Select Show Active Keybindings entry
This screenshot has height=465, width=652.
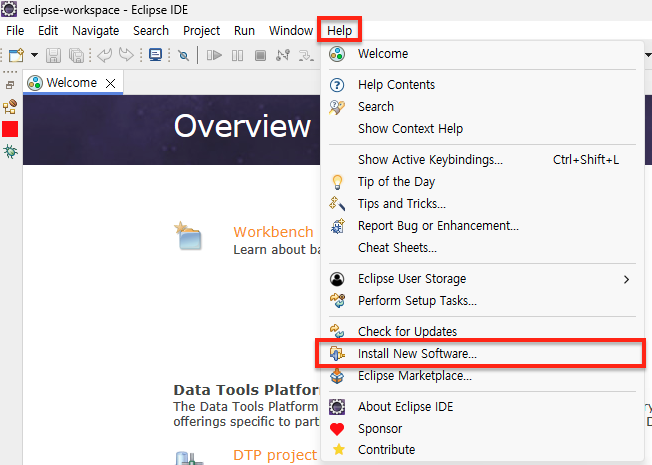click(482, 160)
